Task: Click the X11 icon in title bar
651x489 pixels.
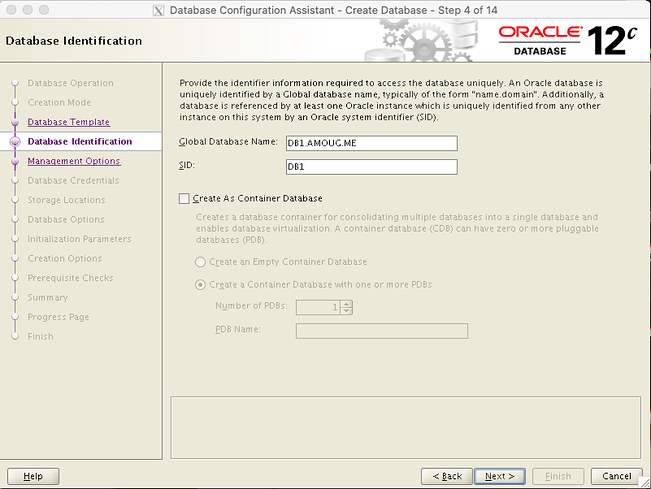Action: tap(158, 10)
